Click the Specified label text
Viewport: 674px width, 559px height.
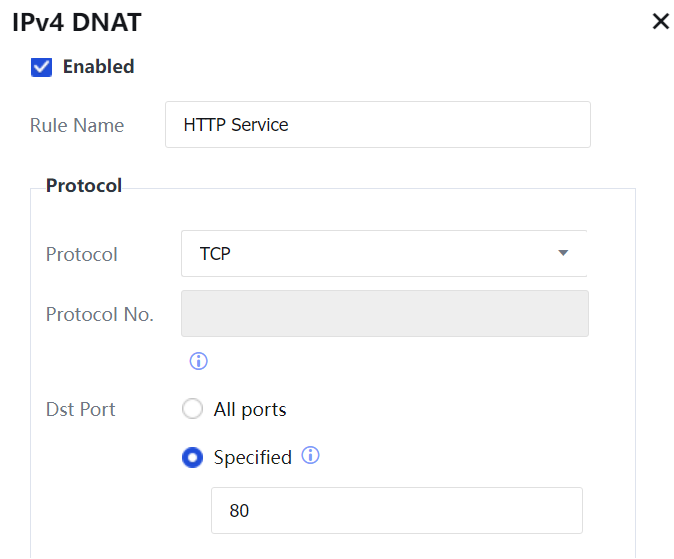click(x=252, y=457)
